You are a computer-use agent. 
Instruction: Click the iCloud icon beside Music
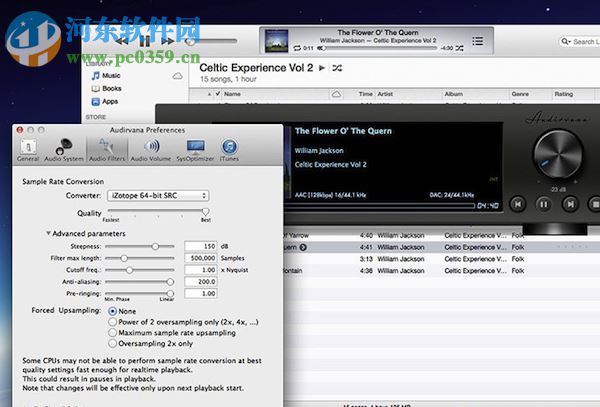click(x=177, y=76)
